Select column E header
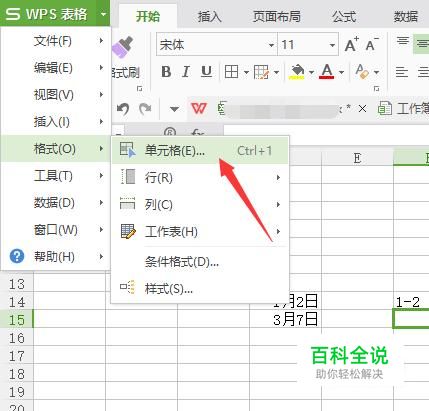 click(357, 158)
